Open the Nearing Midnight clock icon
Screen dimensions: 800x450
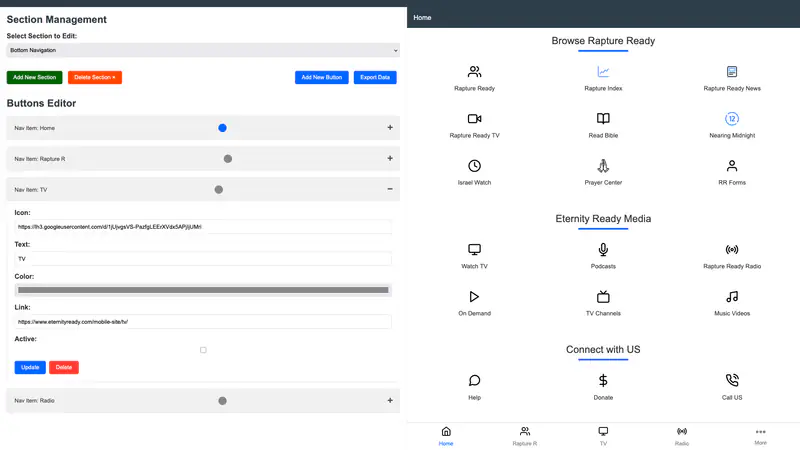tap(732, 119)
